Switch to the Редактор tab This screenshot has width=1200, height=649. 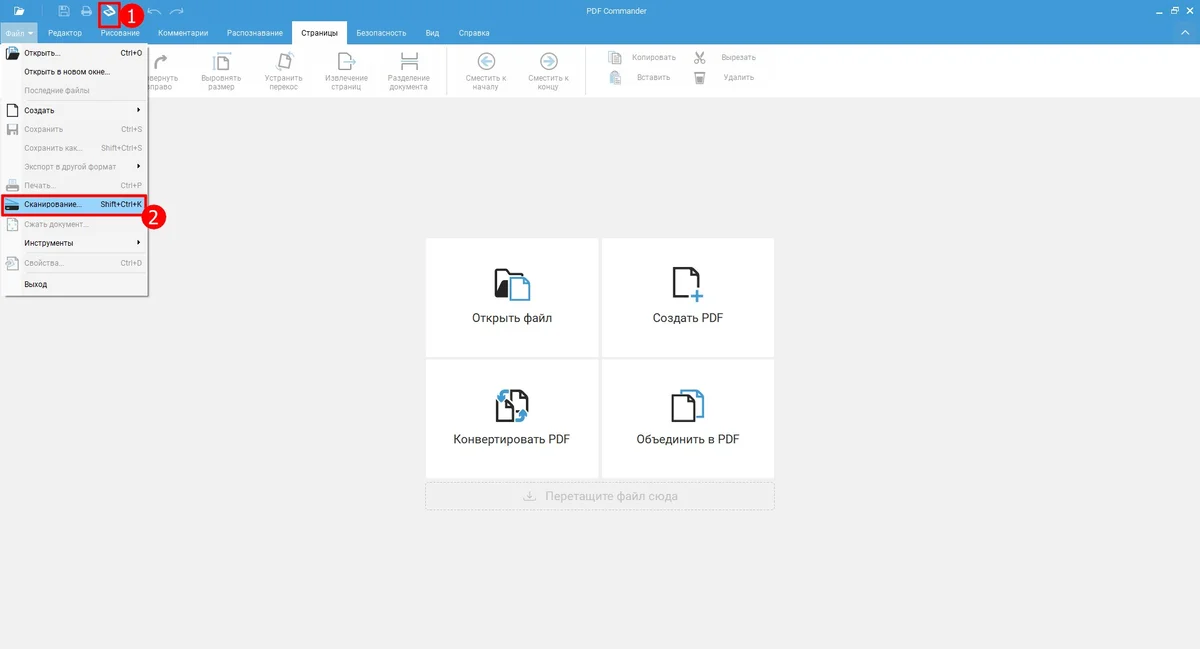pos(65,33)
